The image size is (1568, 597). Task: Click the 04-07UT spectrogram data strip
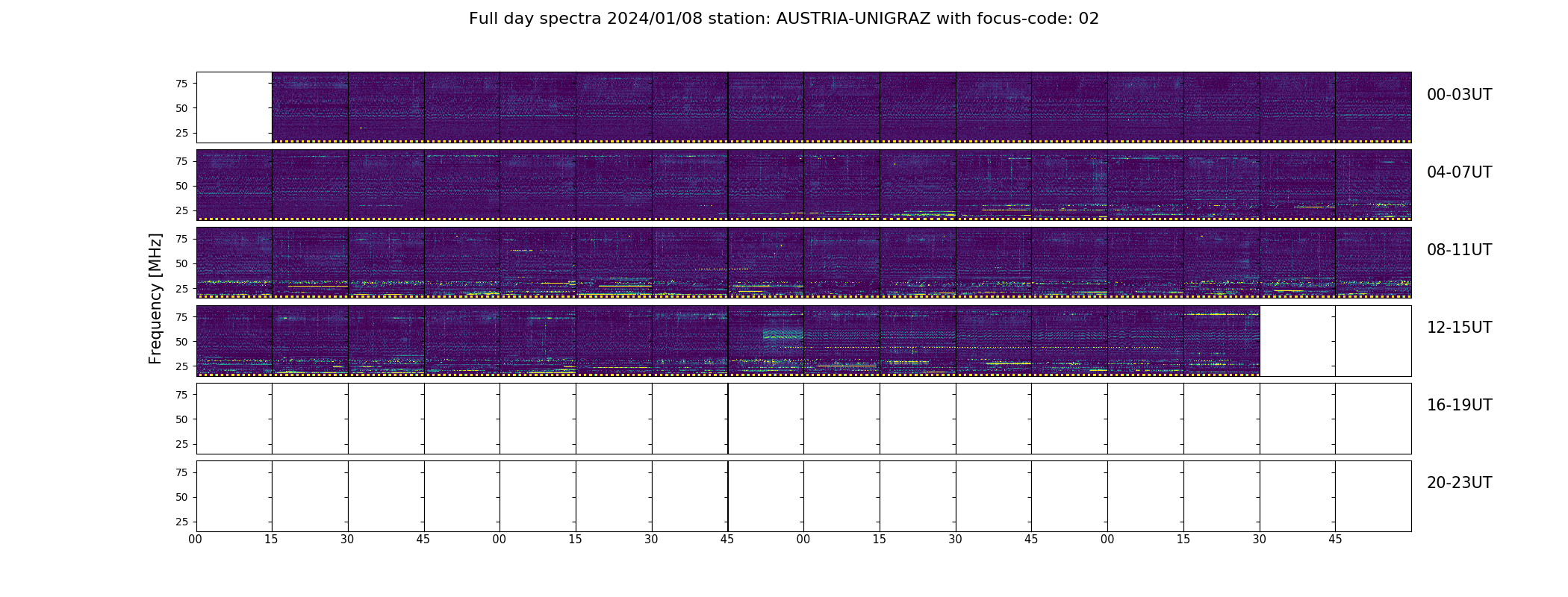point(803,185)
